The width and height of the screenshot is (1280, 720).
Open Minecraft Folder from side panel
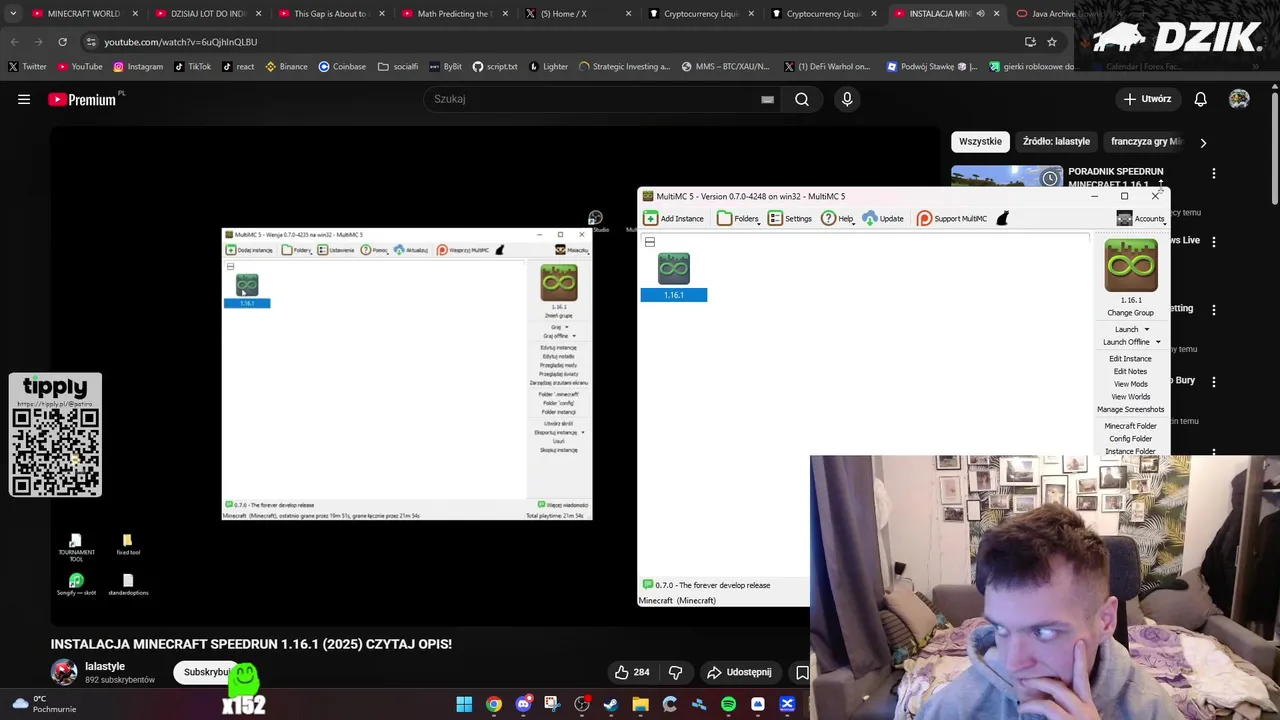(x=1130, y=426)
